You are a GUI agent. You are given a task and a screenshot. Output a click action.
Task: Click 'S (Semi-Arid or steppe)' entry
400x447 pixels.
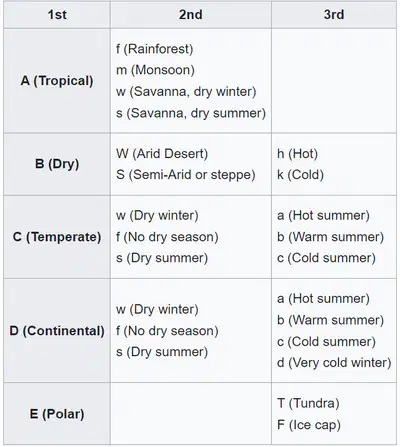(x=186, y=175)
